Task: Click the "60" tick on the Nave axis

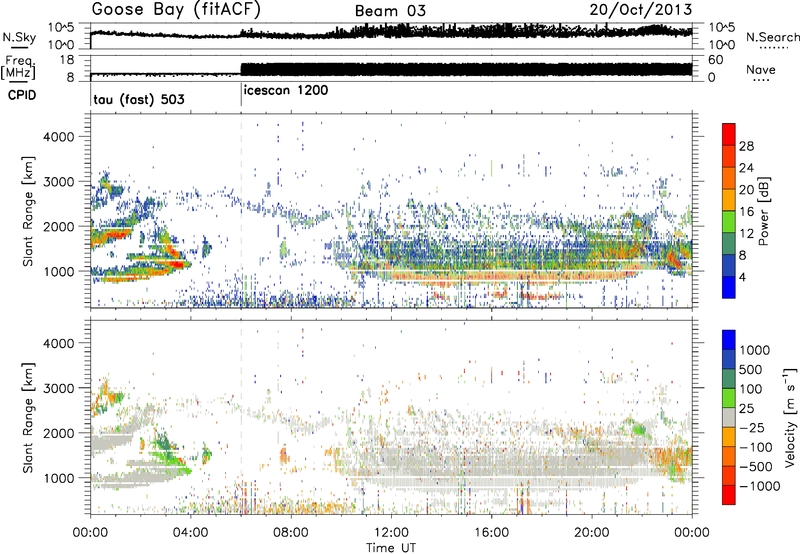Action: pyautogui.click(x=716, y=60)
